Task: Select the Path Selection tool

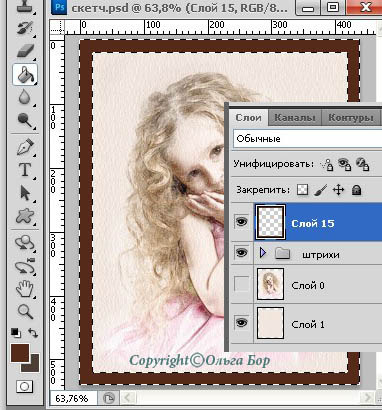Action: pyautogui.click(x=25, y=193)
